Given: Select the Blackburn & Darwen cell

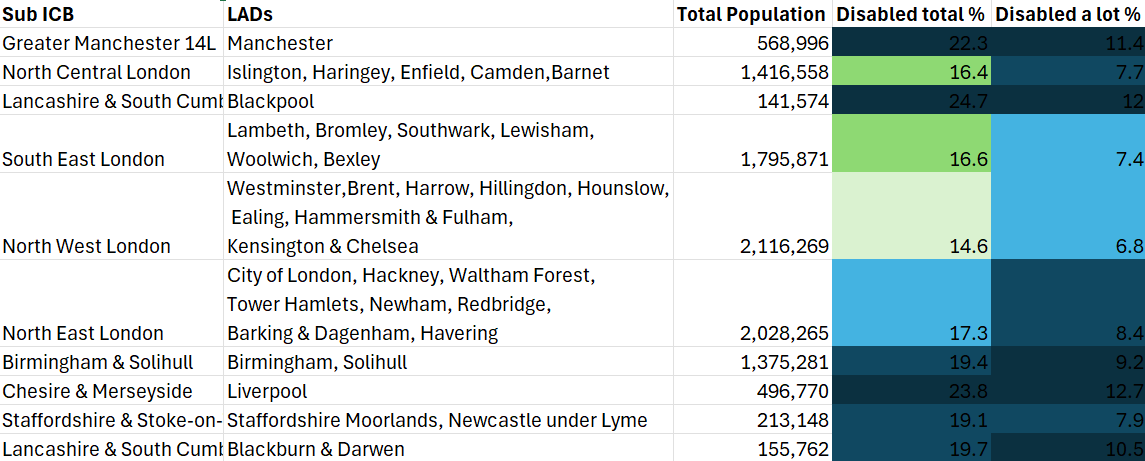Looking at the screenshot, I should pyautogui.click(x=448, y=448).
